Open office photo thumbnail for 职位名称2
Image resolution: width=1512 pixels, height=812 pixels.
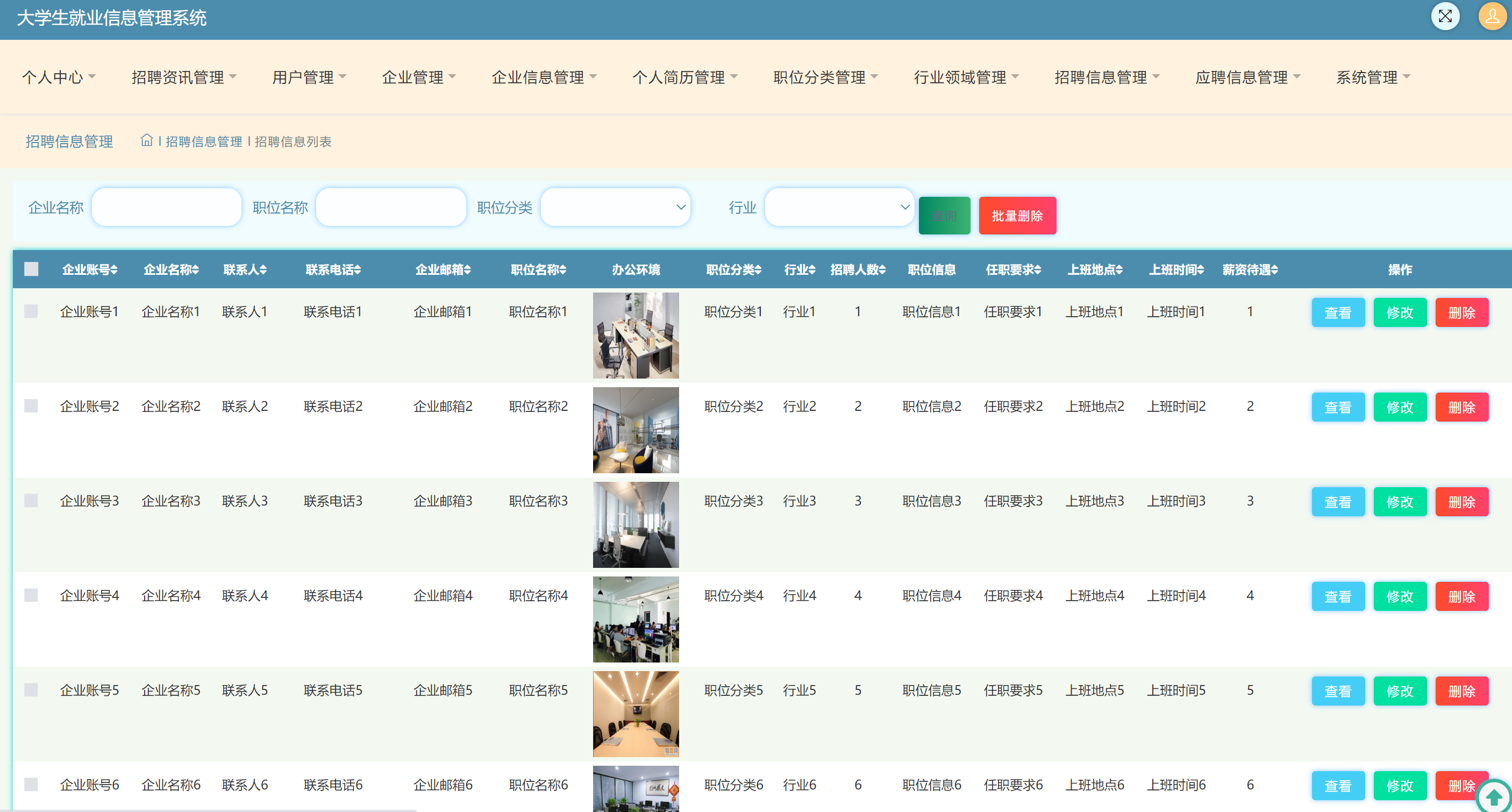[x=636, y=430]
